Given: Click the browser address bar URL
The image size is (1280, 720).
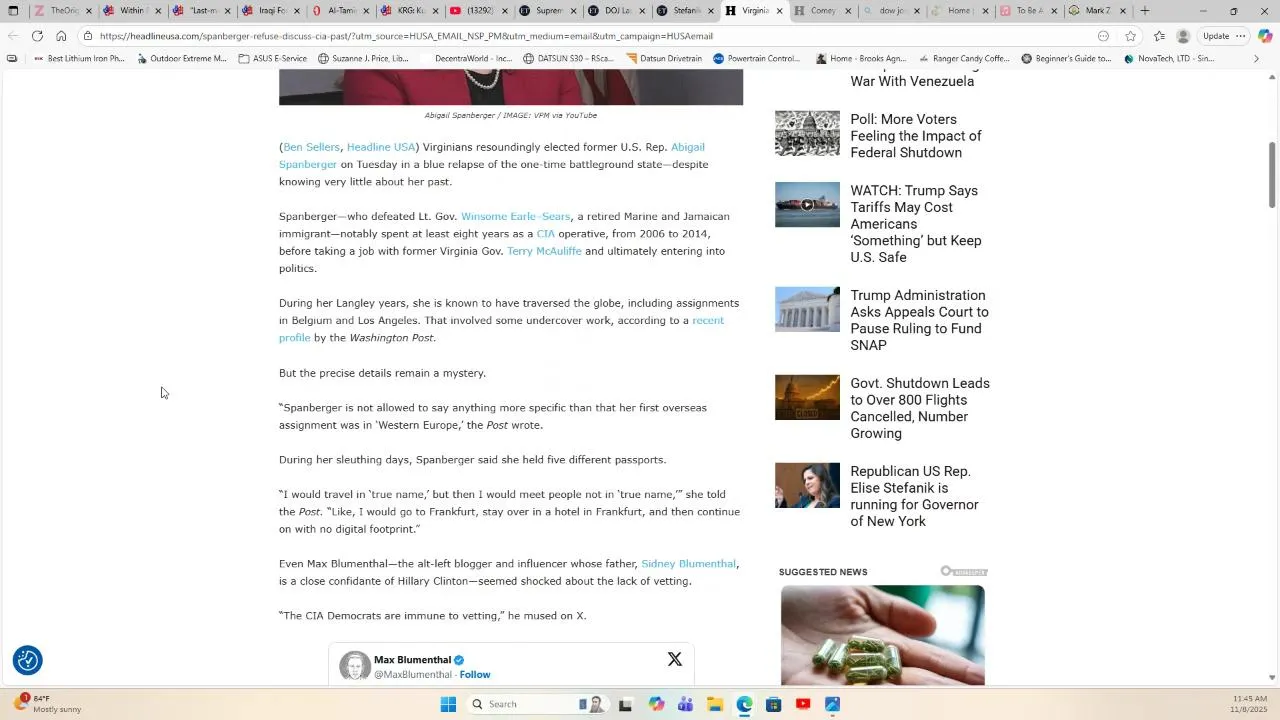Looking at the screenshot, I should [x=406, y=36].
